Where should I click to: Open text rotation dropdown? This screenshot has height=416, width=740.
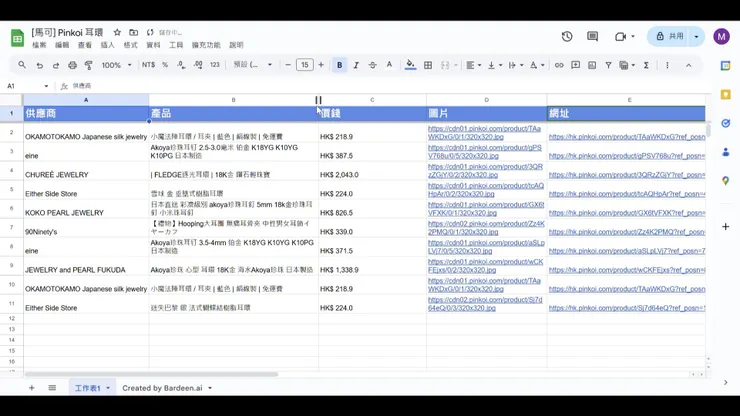(x=537, y=65)
